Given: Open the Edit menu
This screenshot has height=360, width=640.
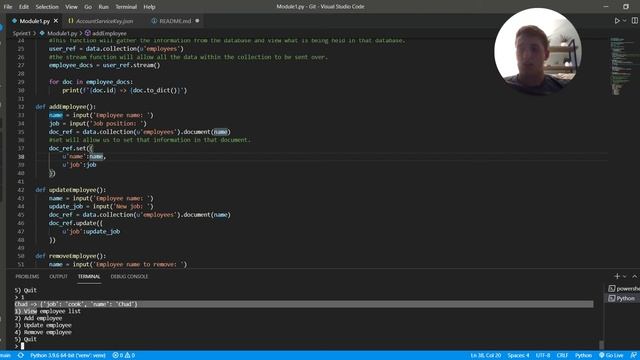Looking at the screenshot, I should [24, 7].
